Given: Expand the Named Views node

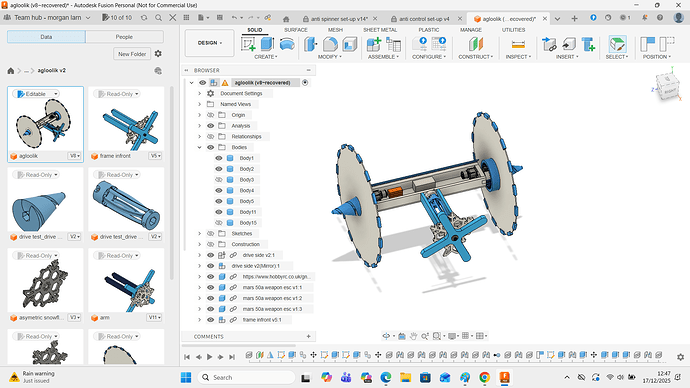Looking at the screenshot, I should (199, 104).
